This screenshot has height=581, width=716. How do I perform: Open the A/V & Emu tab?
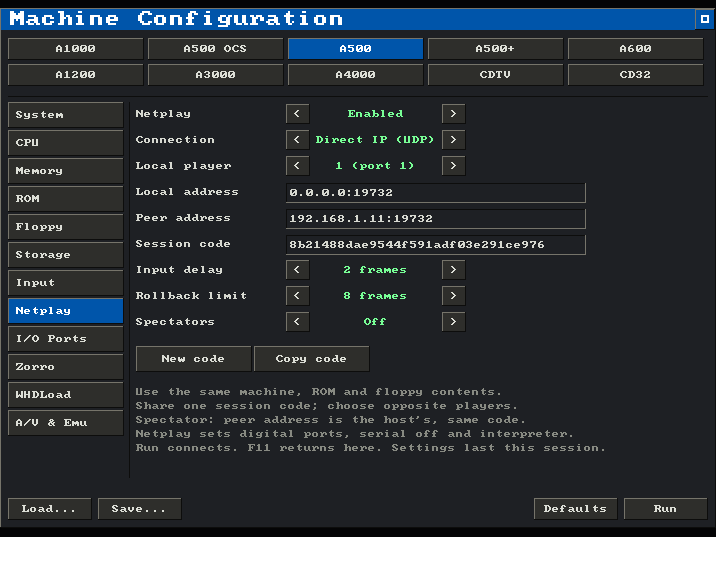(x=65, y=423)
